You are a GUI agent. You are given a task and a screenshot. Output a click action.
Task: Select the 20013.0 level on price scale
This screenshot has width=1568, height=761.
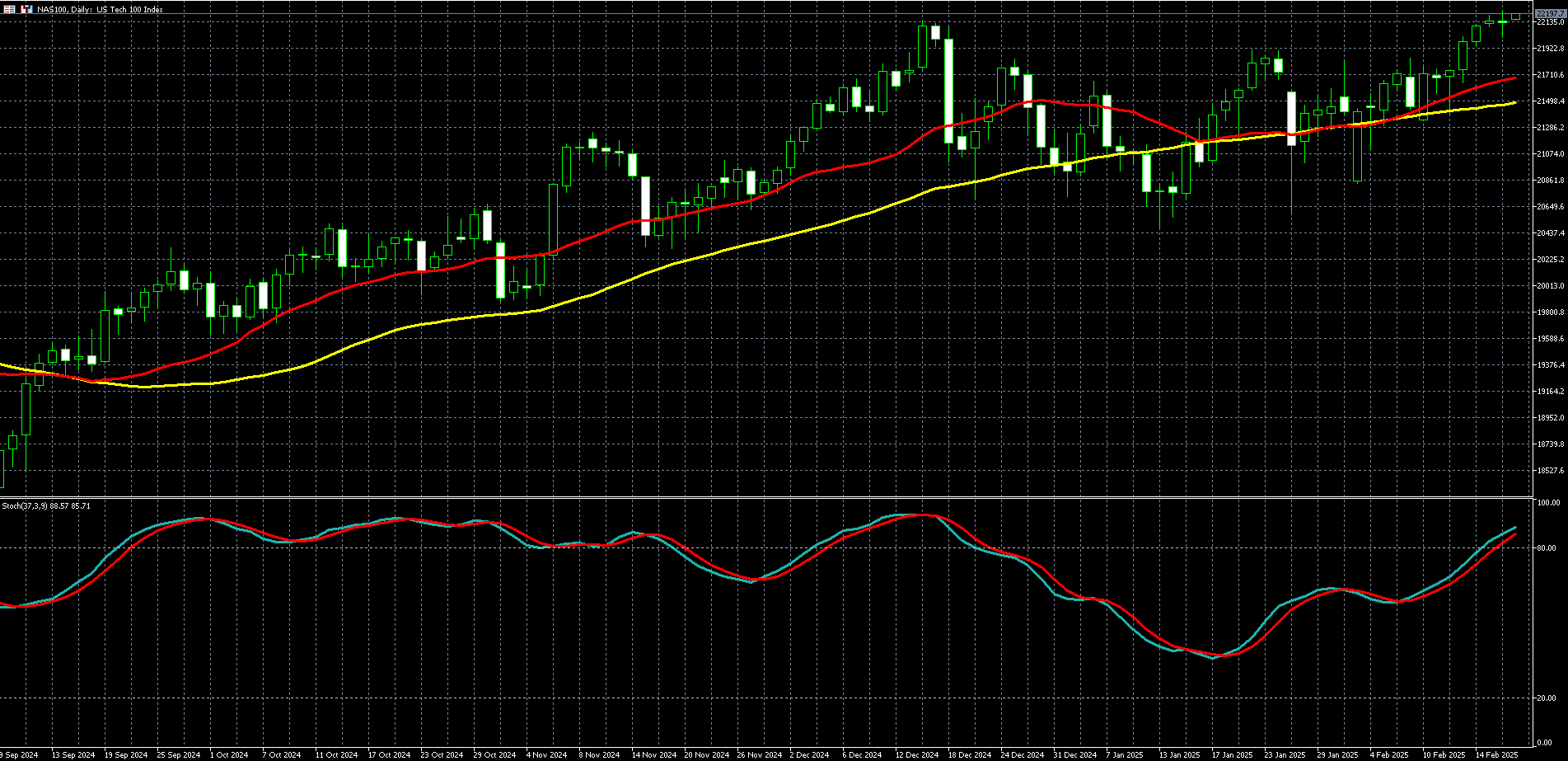1550,286
